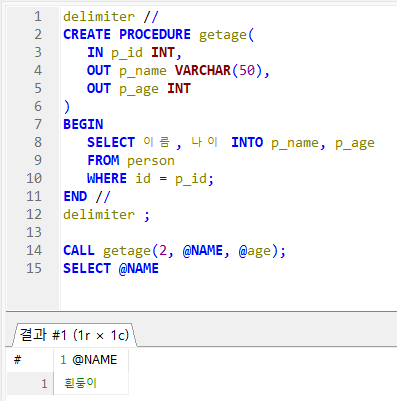Place the cursor on 'OUT p_age INT' line
Viewport: 397px width, 401px height.
pyautogui.click(x=139, y=89)
